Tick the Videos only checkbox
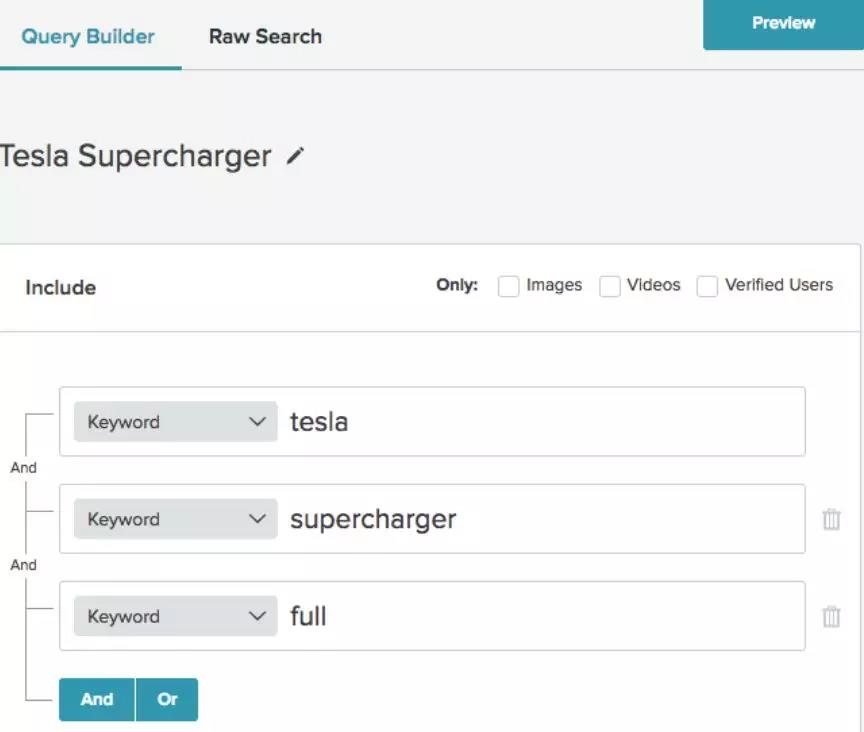Viewport: 864px width, 732px height. pos(610,286)
